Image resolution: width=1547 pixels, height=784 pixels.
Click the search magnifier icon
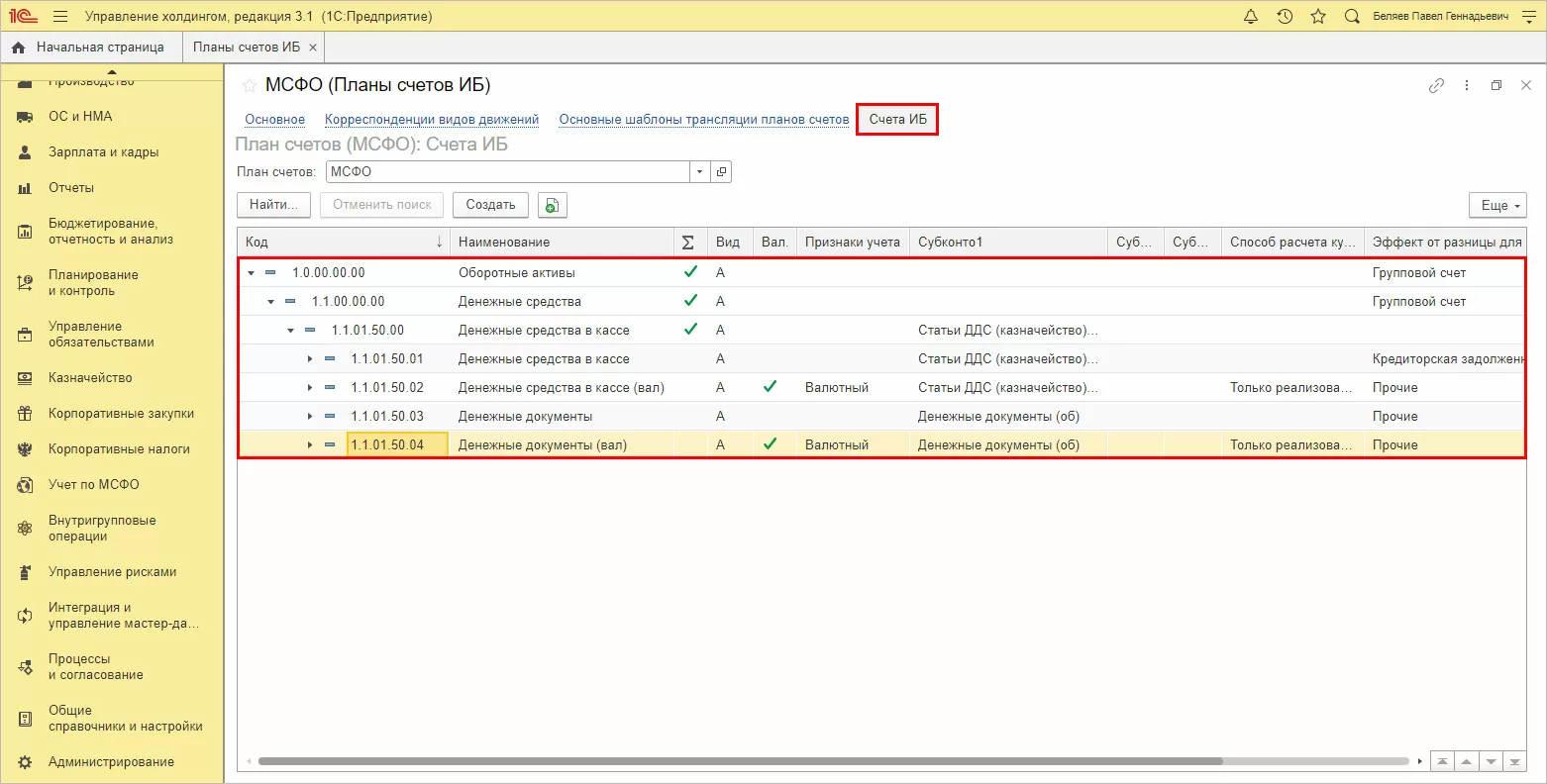(x=1352, y=17)
